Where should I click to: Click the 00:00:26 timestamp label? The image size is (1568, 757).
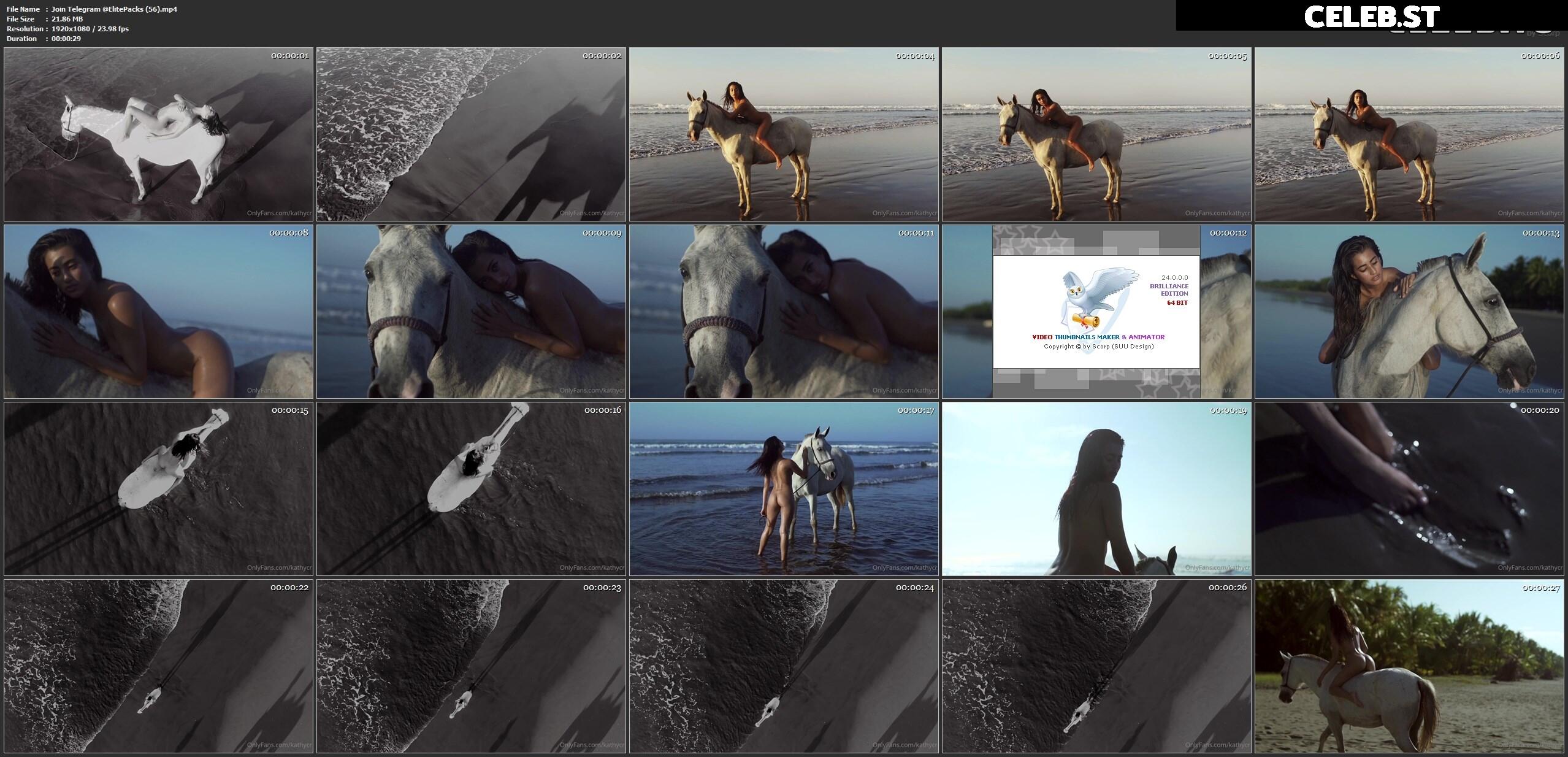[x=1228, y=588]
